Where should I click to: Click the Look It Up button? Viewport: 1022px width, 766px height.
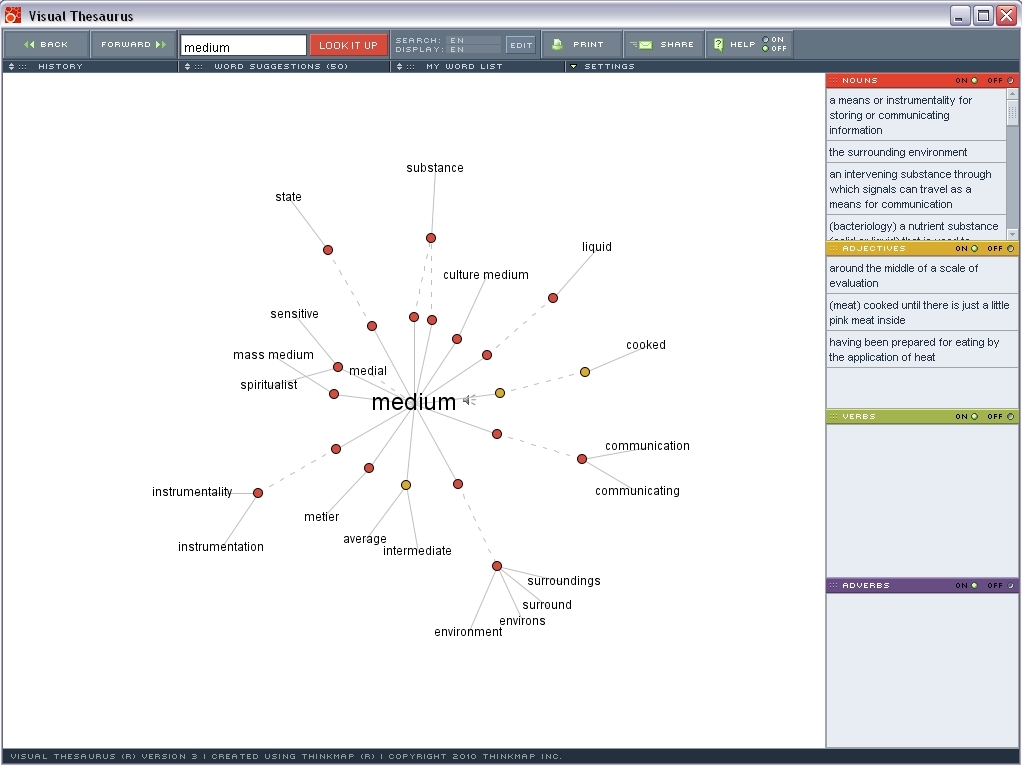pos(348,45)
